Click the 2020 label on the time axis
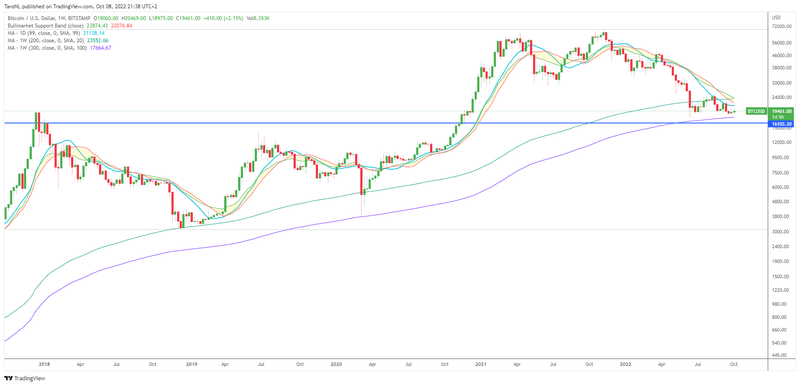 (x=336, y=365)
